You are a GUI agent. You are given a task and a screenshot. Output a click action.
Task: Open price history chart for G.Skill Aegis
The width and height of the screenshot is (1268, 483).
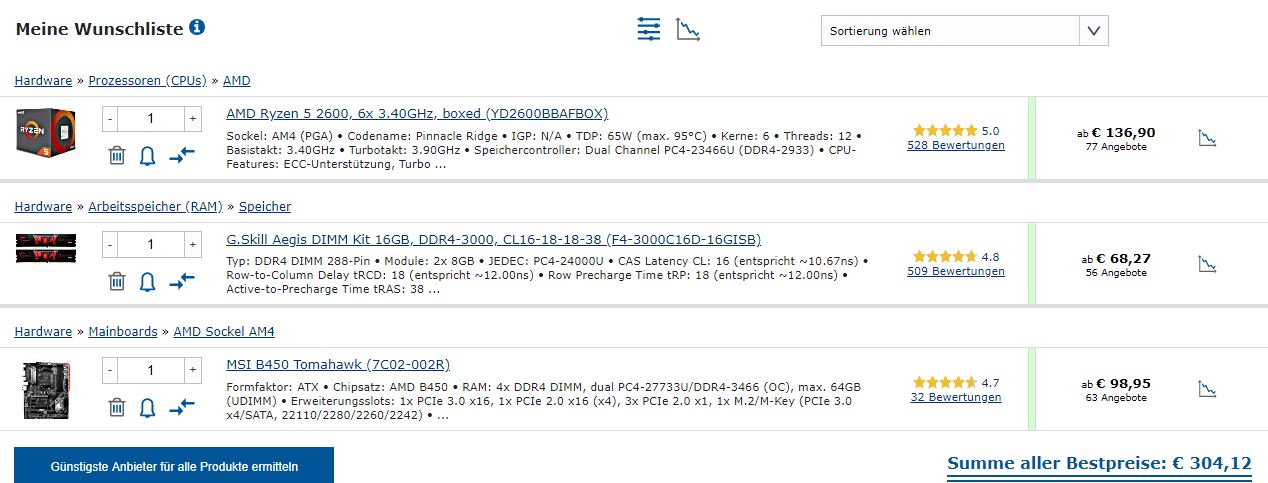(x=1208, y=264)
